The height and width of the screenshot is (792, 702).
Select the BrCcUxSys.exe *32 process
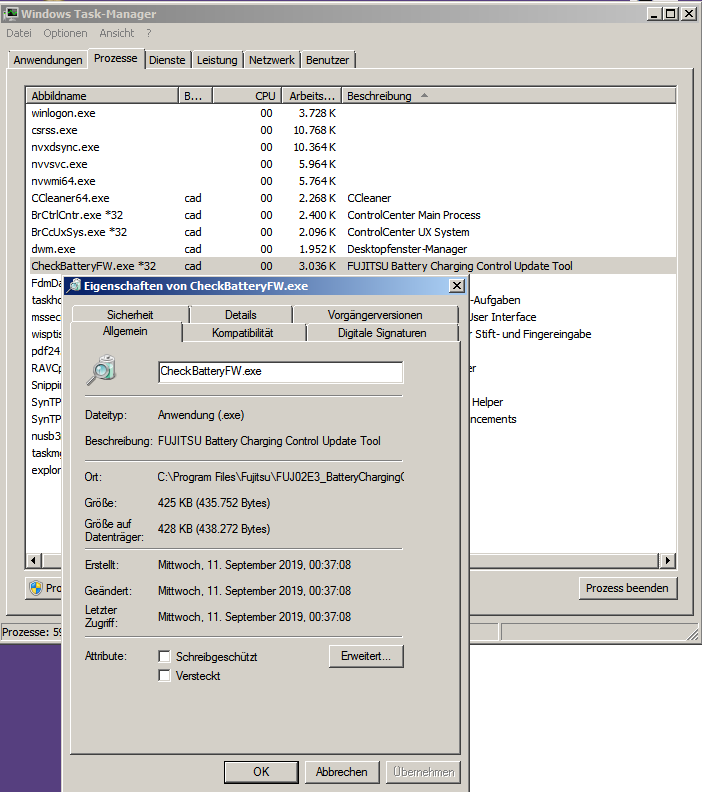(351, 232)
